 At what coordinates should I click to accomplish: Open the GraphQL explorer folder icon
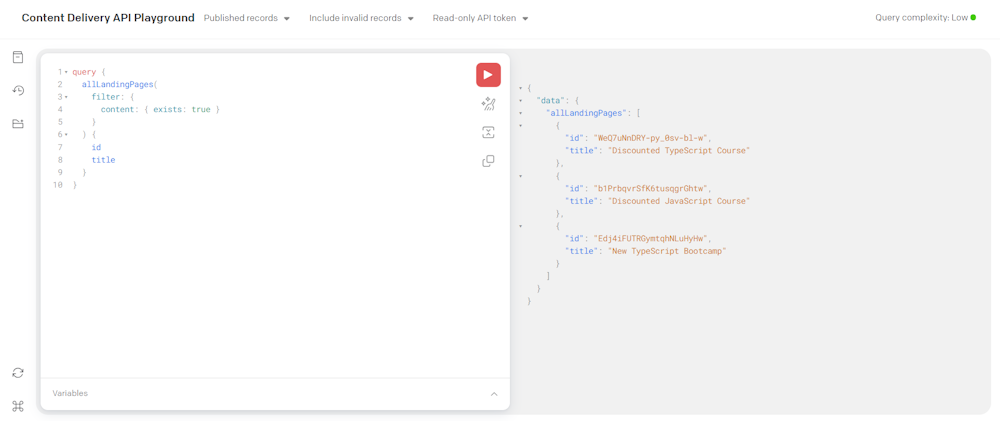(18, 123)
